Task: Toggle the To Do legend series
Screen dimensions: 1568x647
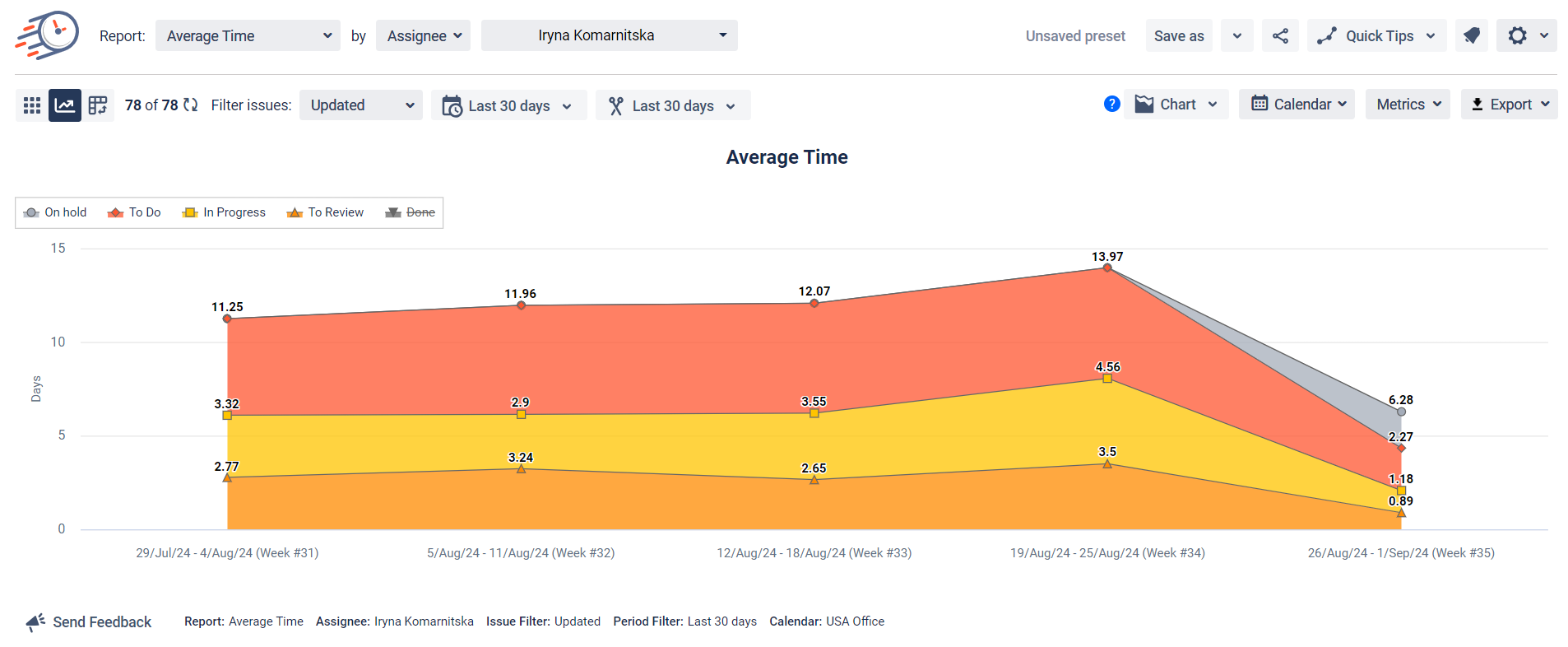Action: tap(134, 212)
